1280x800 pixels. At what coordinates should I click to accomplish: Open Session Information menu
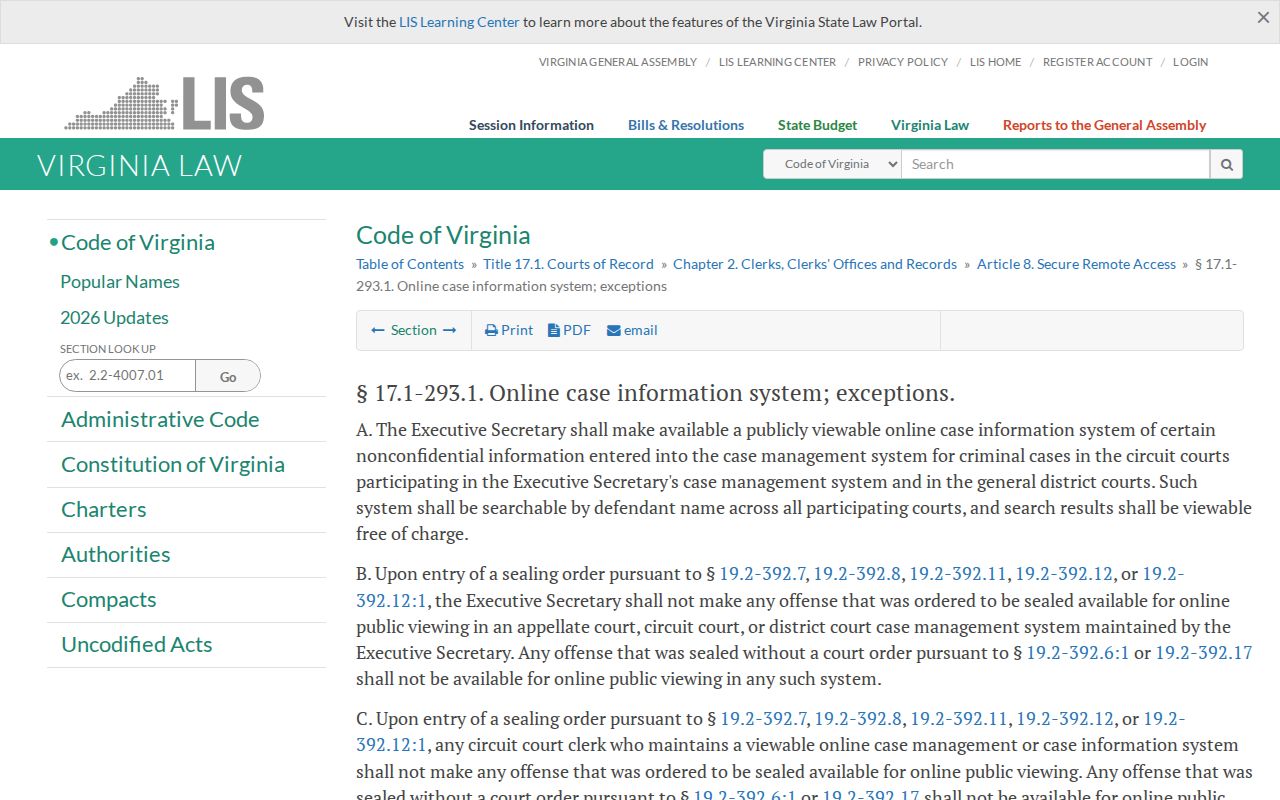pos(531,125)
